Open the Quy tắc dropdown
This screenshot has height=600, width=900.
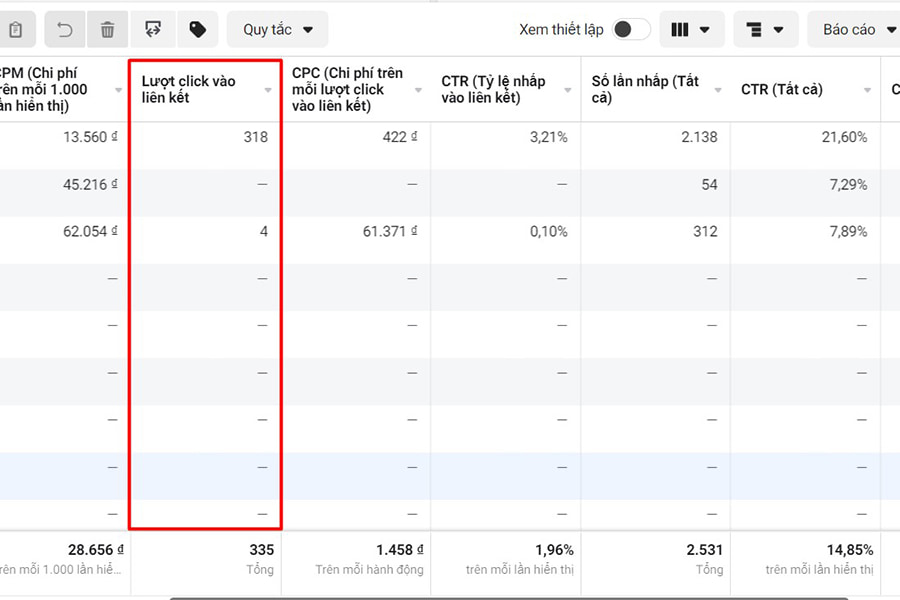click(277, 30)
